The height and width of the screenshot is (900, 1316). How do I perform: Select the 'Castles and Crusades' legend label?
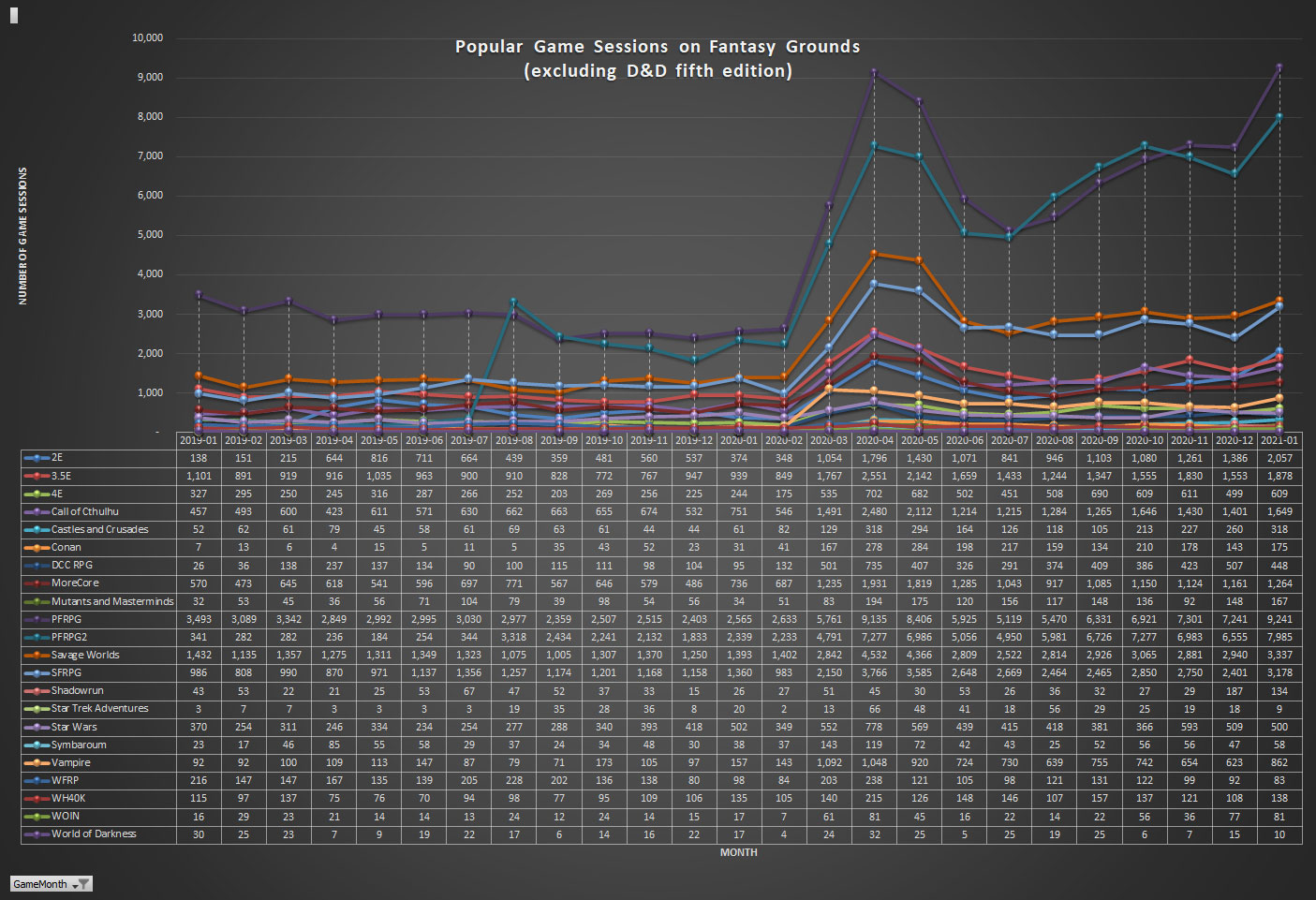coord(100,529)
